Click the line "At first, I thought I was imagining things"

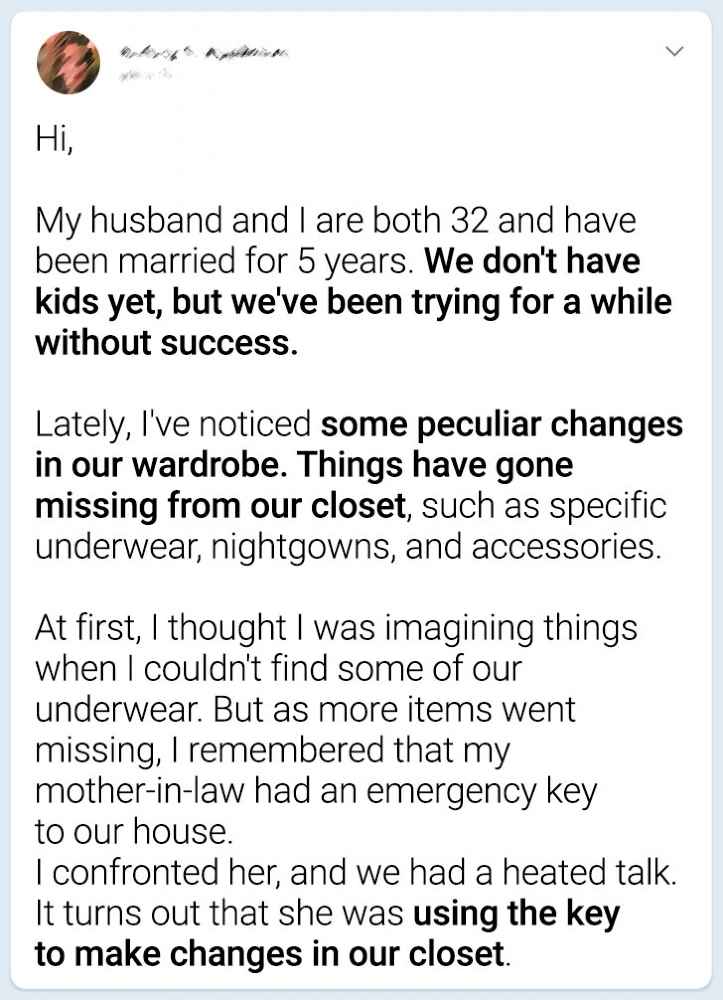point(336,629)
